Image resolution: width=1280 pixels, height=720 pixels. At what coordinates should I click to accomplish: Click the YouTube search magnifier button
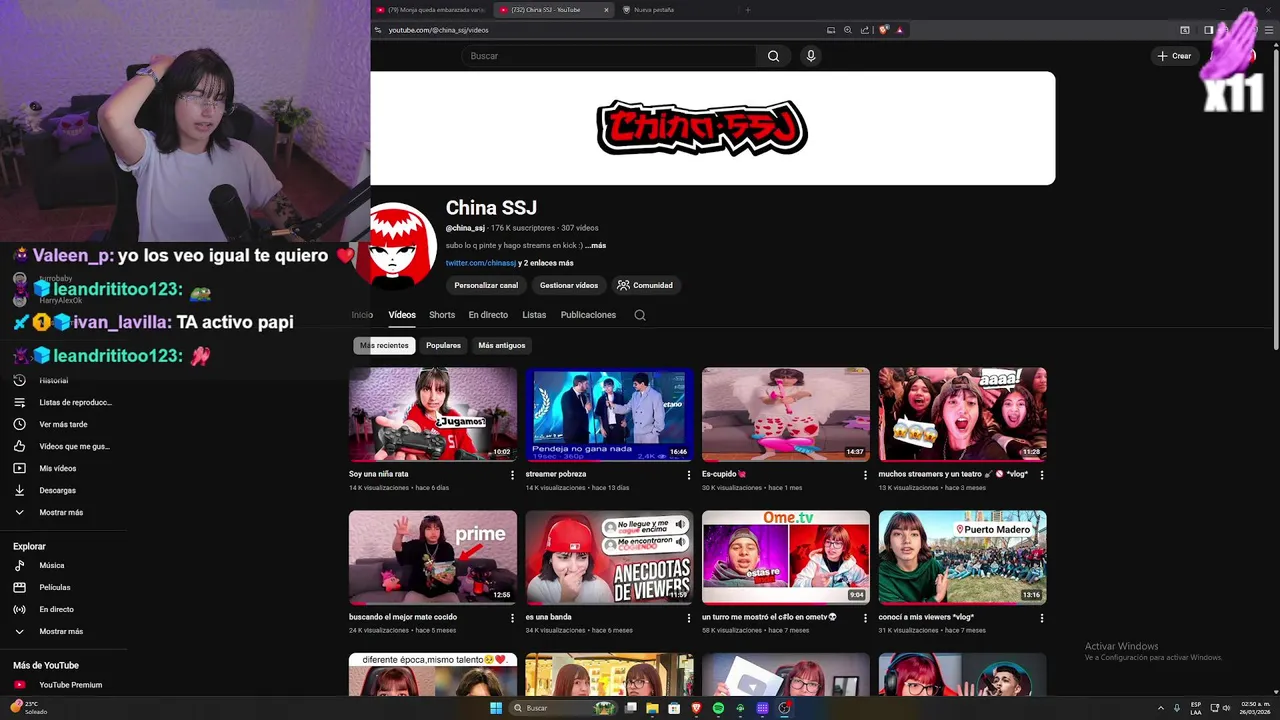click(773, 56)
